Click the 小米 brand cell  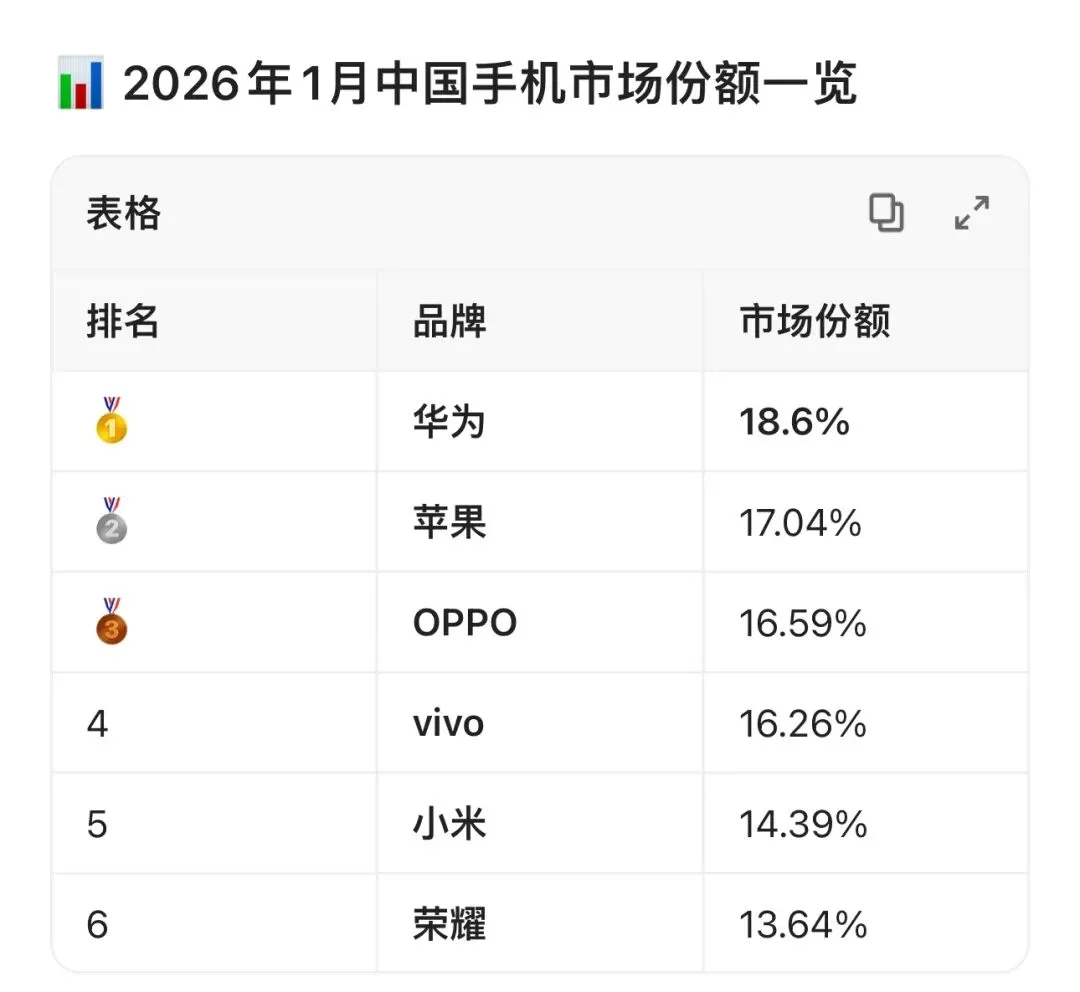tap(450, 824)
